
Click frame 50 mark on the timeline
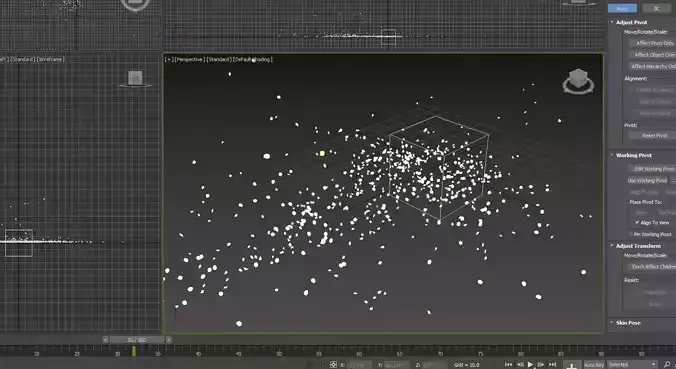[x=279, y=353]
